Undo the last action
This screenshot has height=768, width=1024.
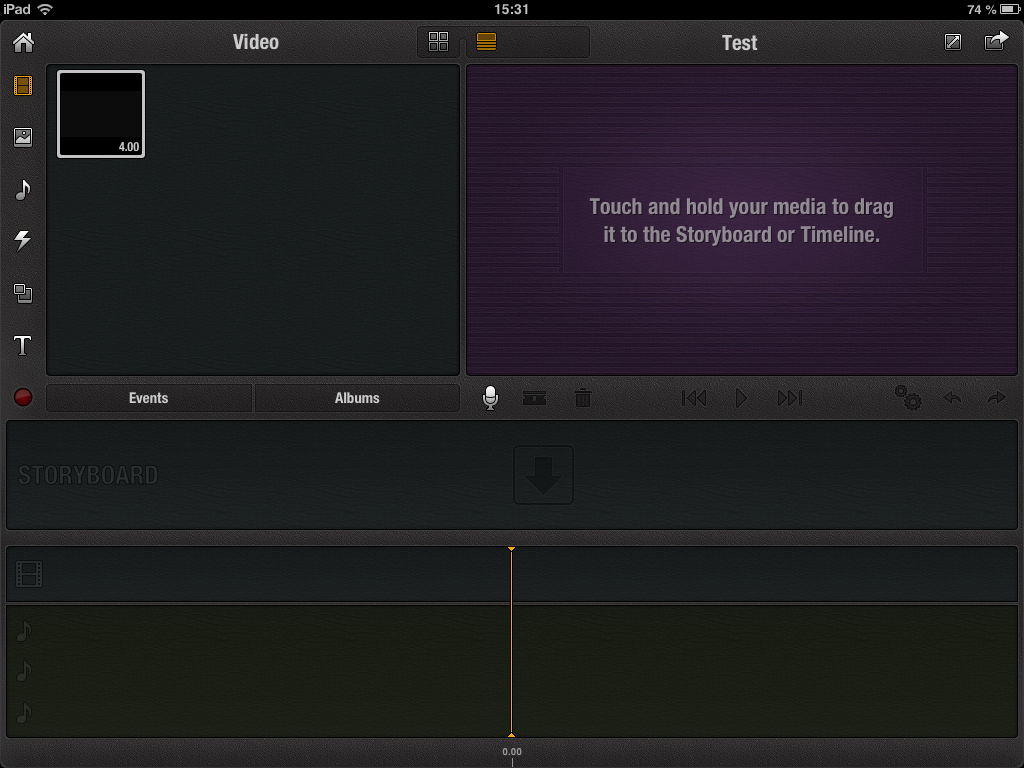point(952,397)
